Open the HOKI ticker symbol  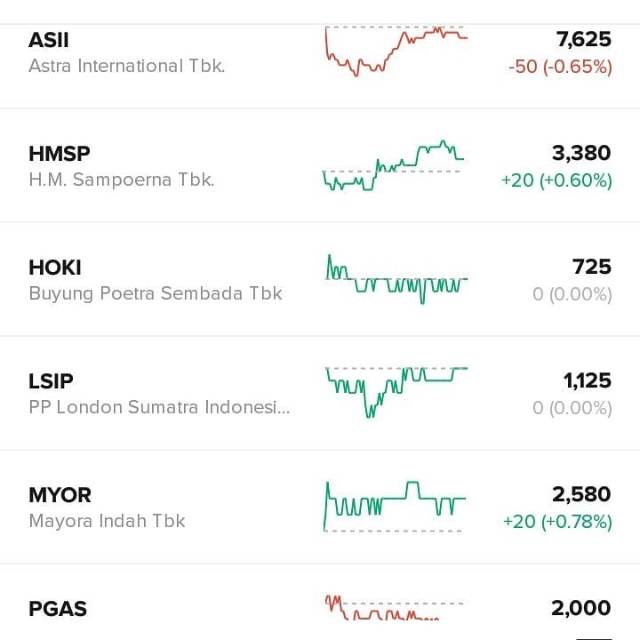click(55, 267)
